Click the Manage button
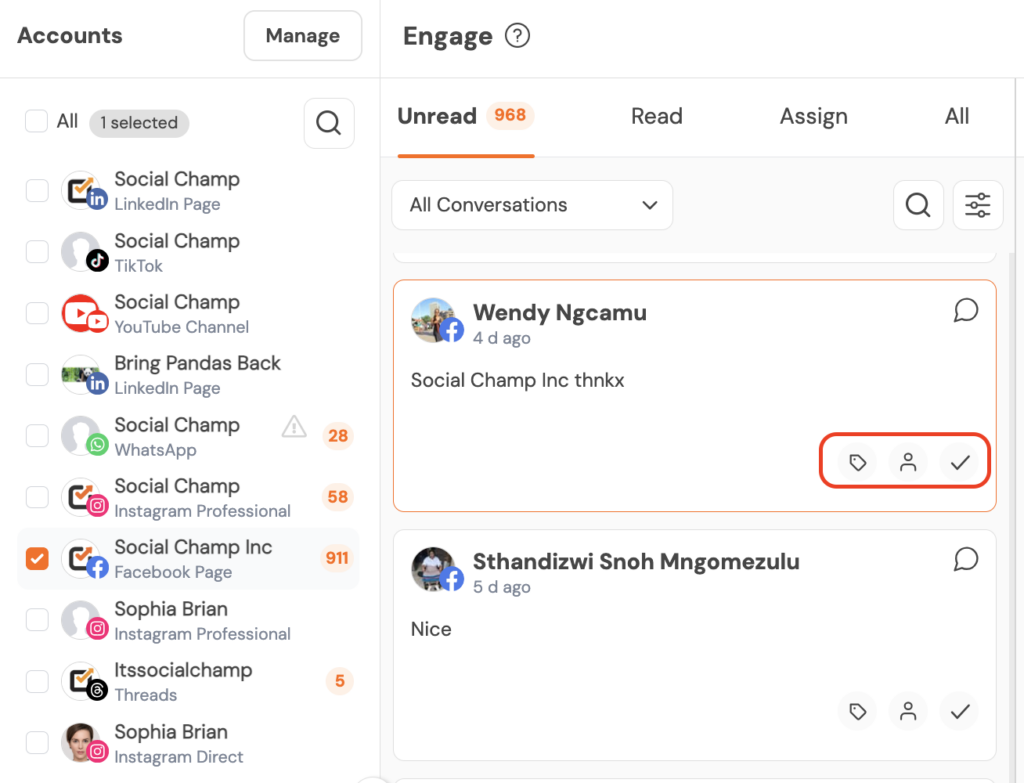1024x783 pixels. click(302, 36)
